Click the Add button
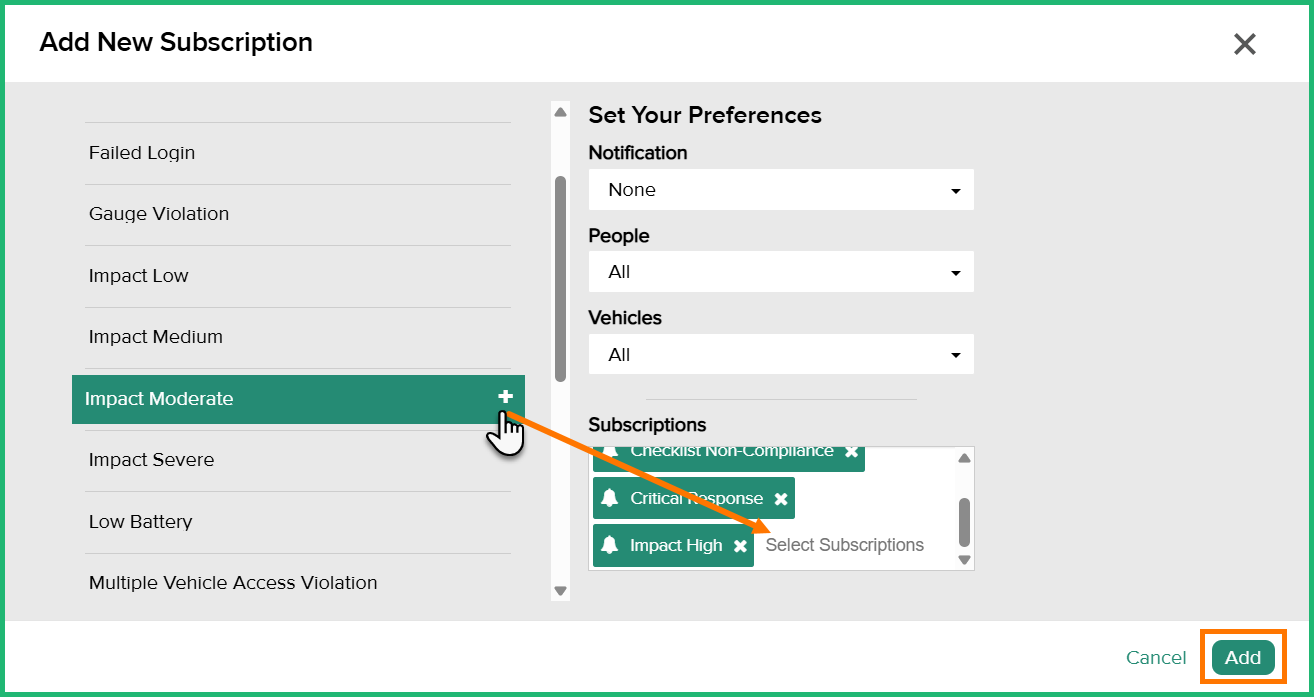1314x697 pixels. tap(1243, 657)
